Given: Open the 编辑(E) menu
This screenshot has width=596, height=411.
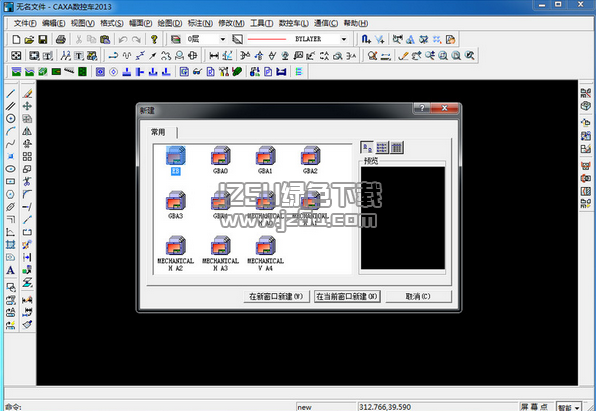Looking at the screenshot, I should pyautogui.click(x=54, y=23).
